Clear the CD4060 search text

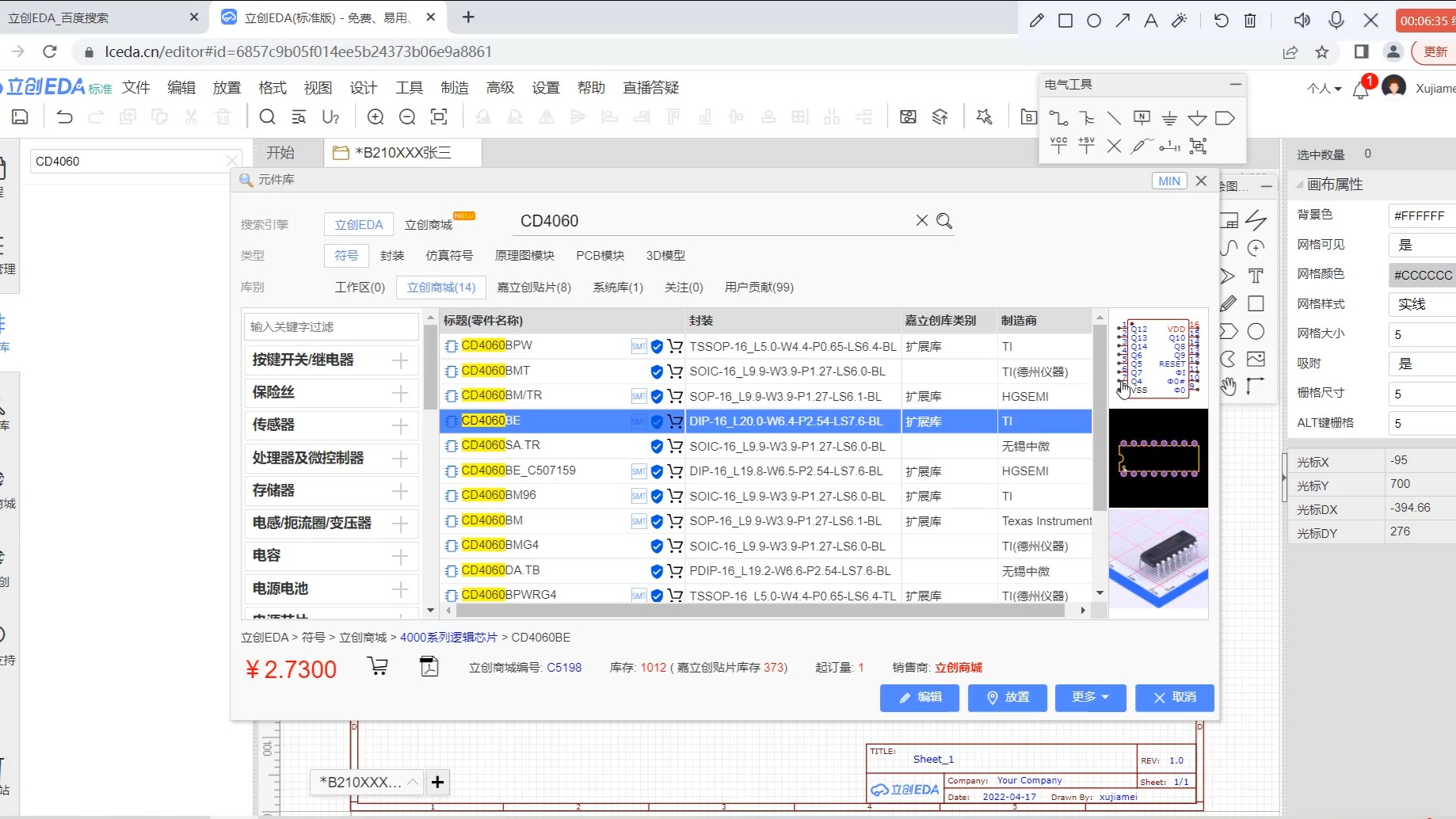pos(922,221)
